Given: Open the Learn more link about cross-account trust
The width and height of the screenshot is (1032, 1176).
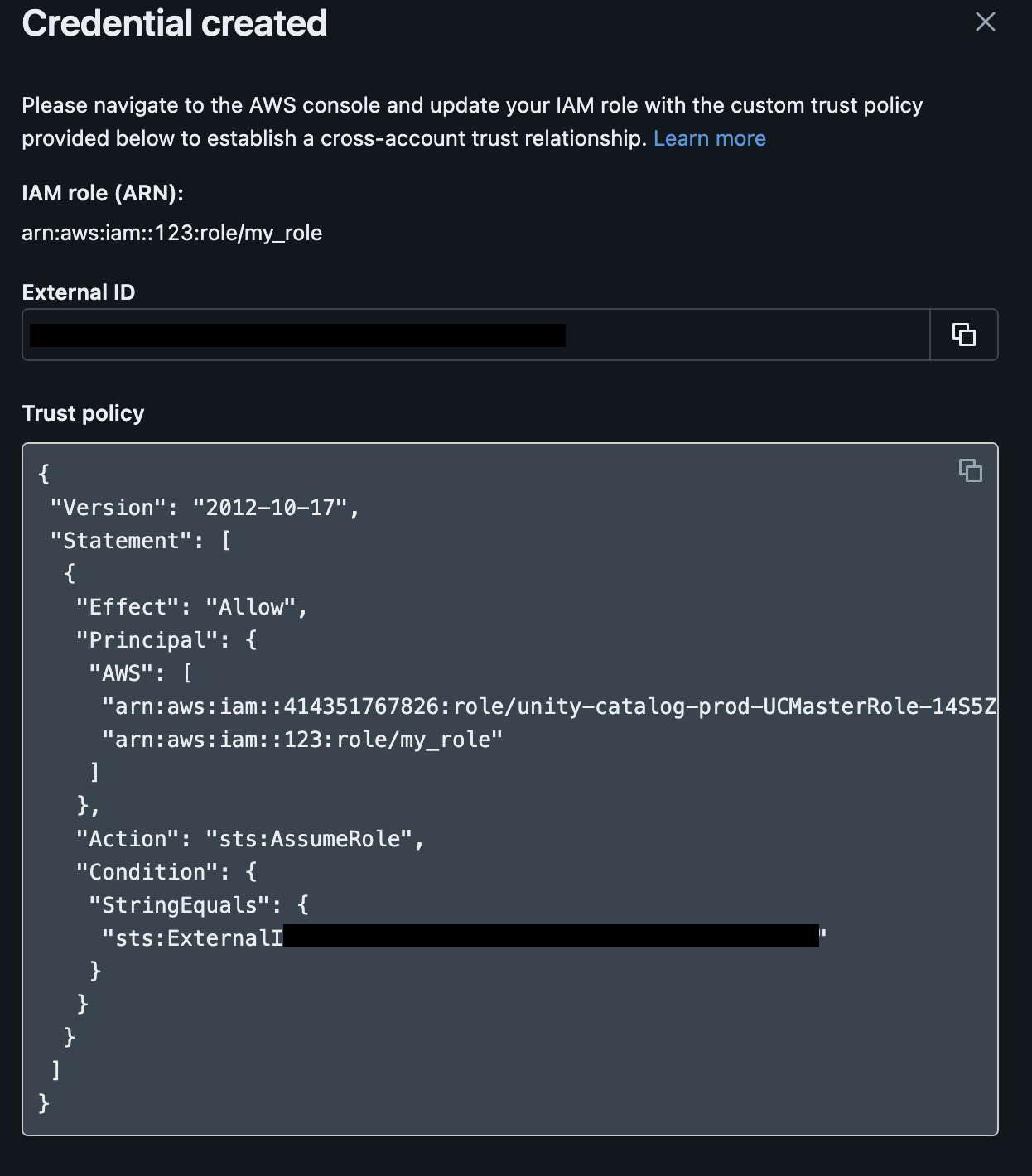Looking at the screenshot, I should point(710,138).
